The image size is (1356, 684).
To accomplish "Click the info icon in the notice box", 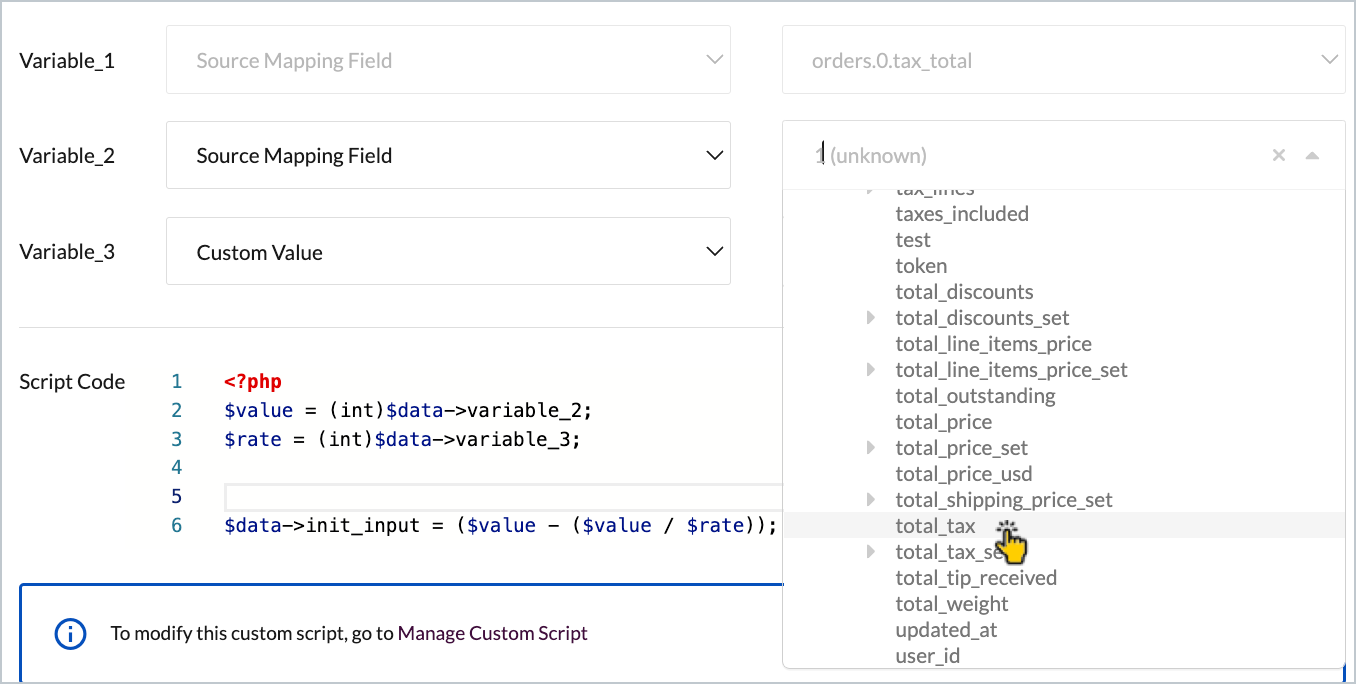I will tap(70, 634).
